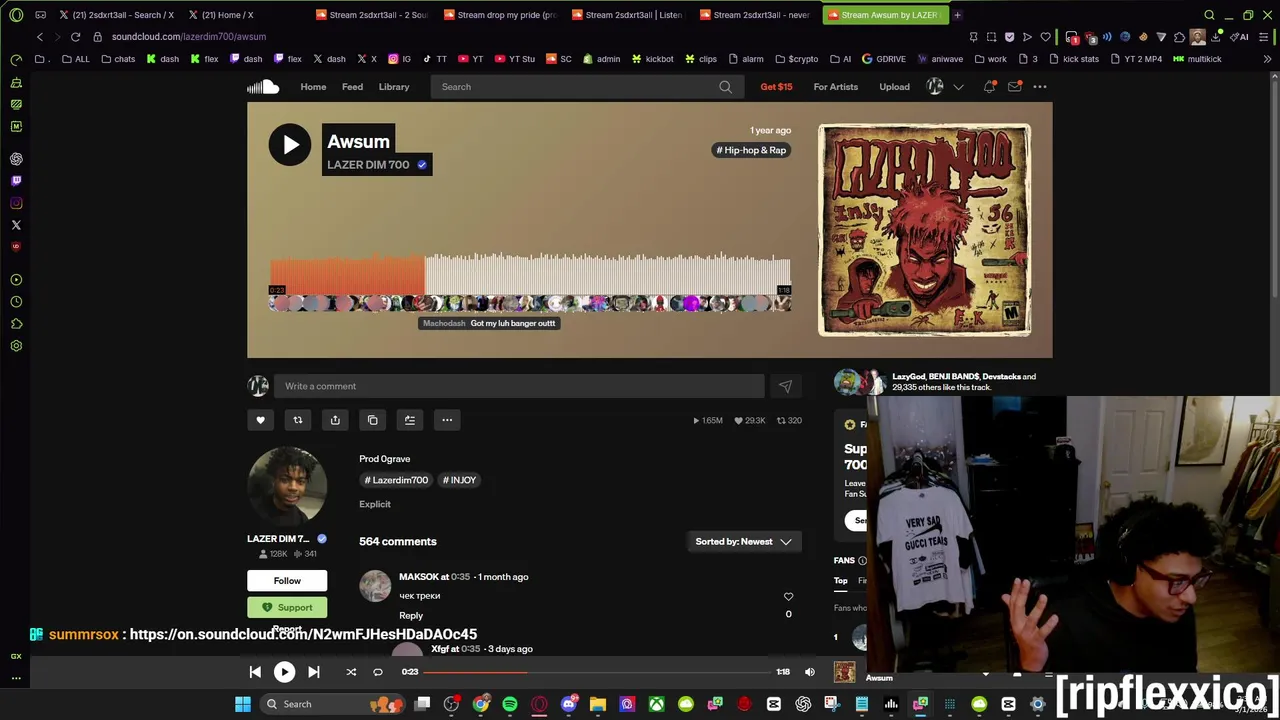1280x720 pixels.
Task: Open the More options ellipsis under the comment box
Action: click(447, 420)
